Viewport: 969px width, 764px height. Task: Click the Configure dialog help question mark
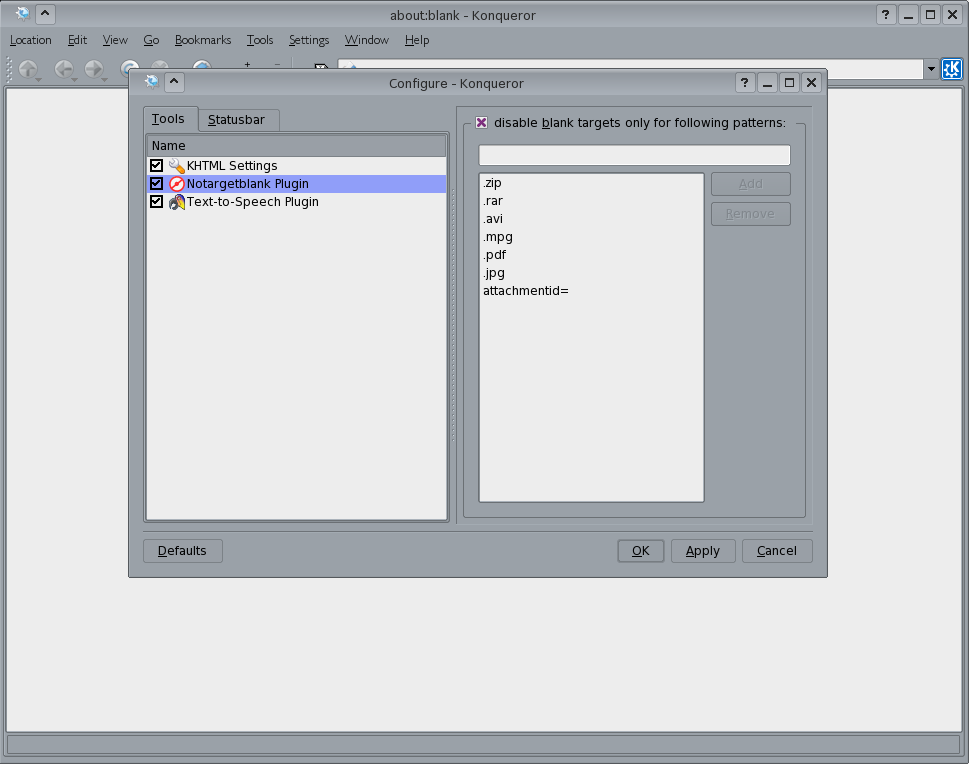(745, 82)
